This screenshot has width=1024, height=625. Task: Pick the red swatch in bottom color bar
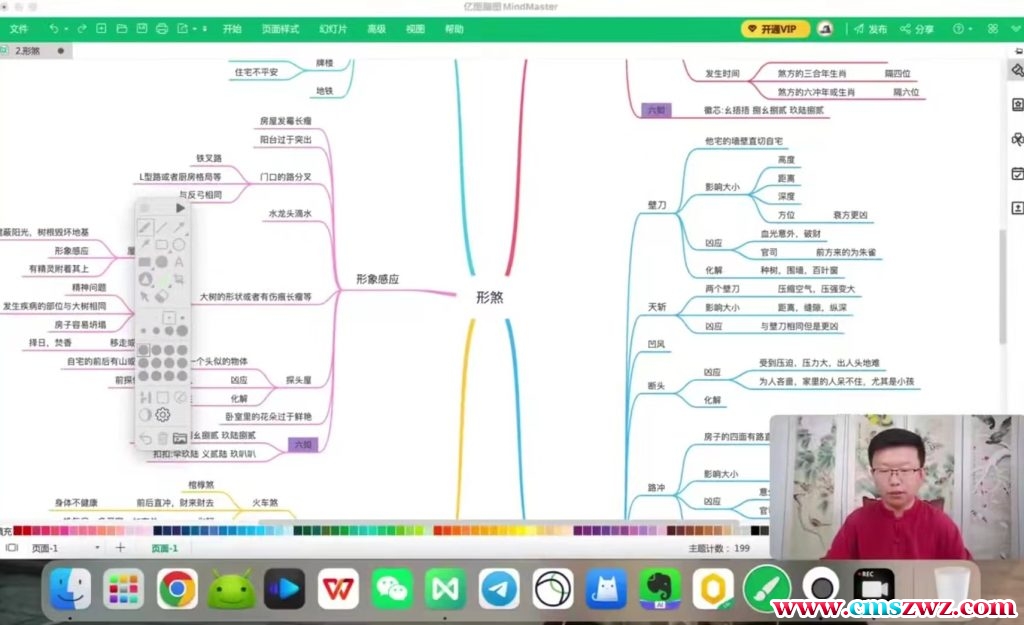click(28, 530)
